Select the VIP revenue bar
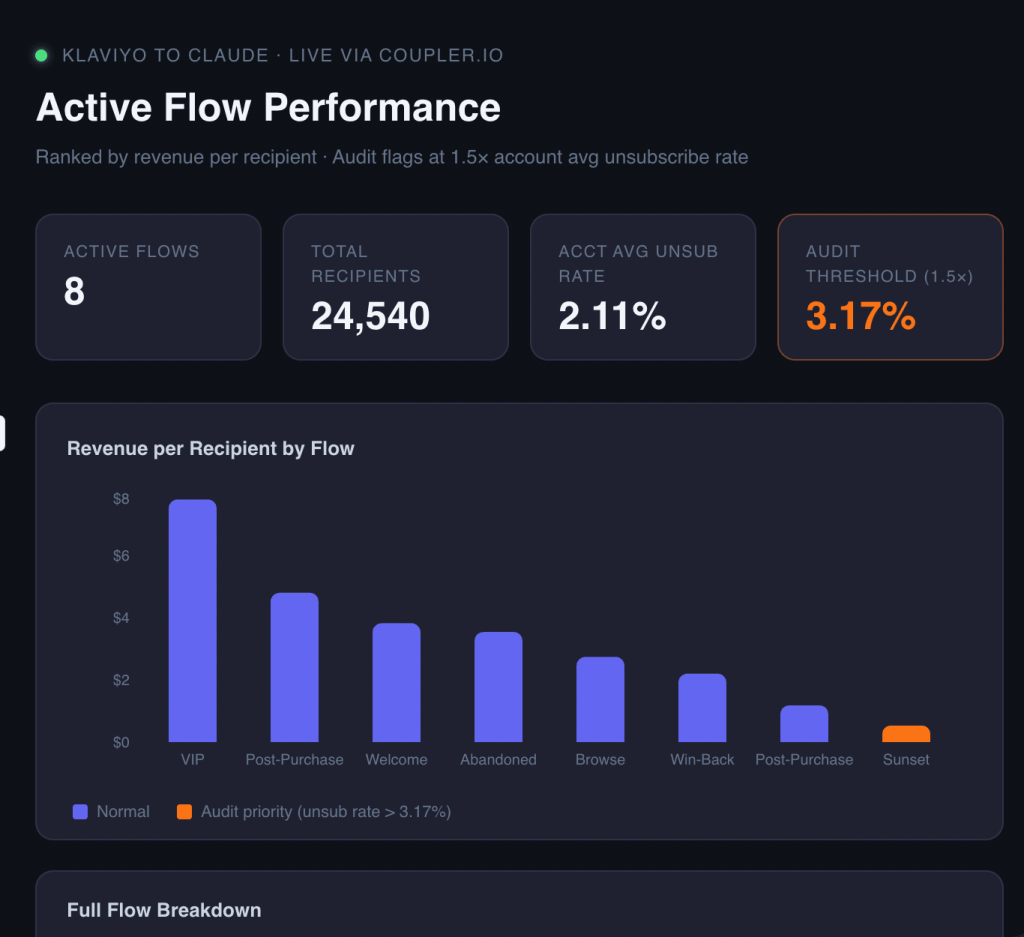The image size is (1024, 937). coord(193,620)
